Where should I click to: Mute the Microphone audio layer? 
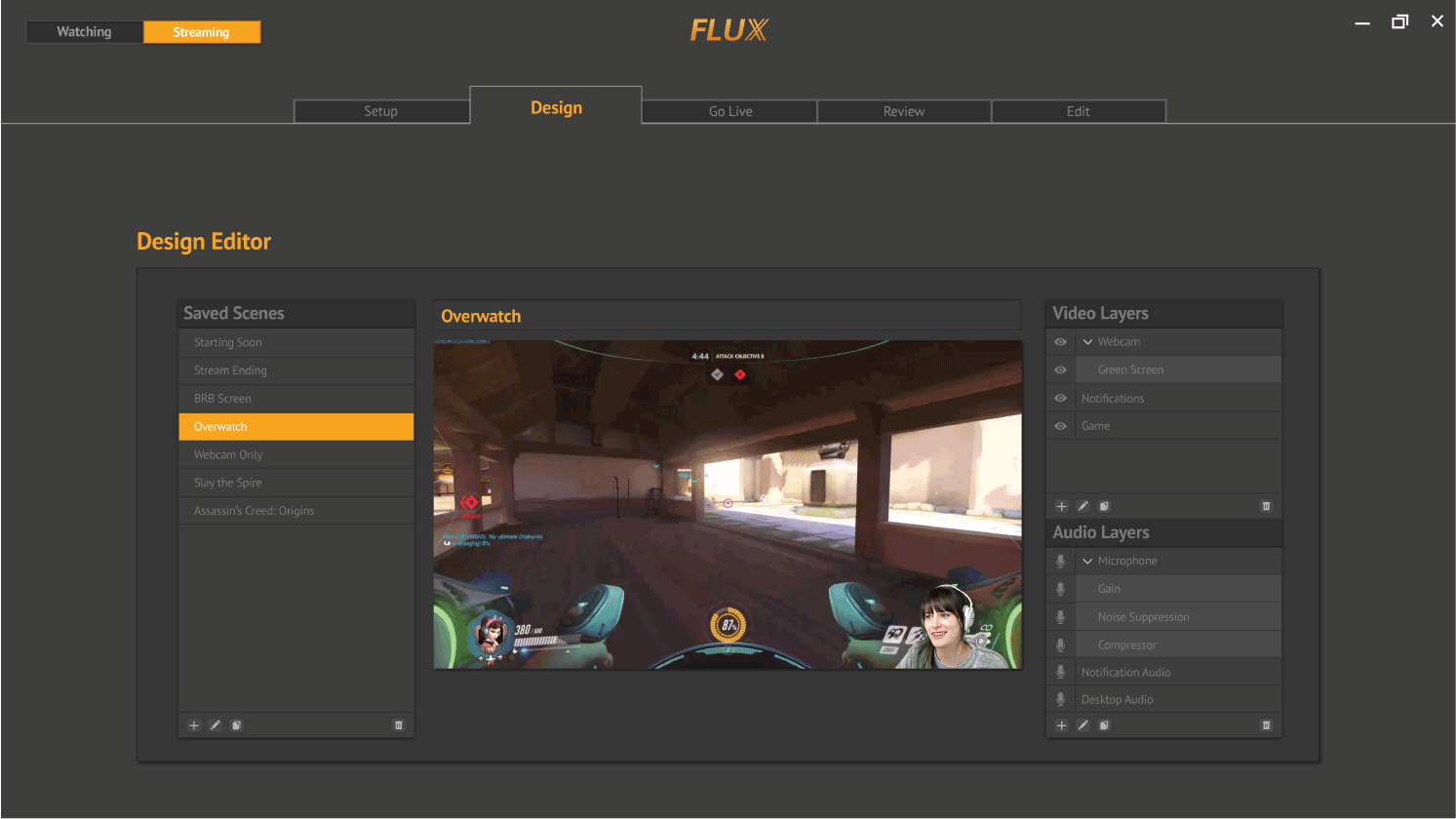[1060, 562]
